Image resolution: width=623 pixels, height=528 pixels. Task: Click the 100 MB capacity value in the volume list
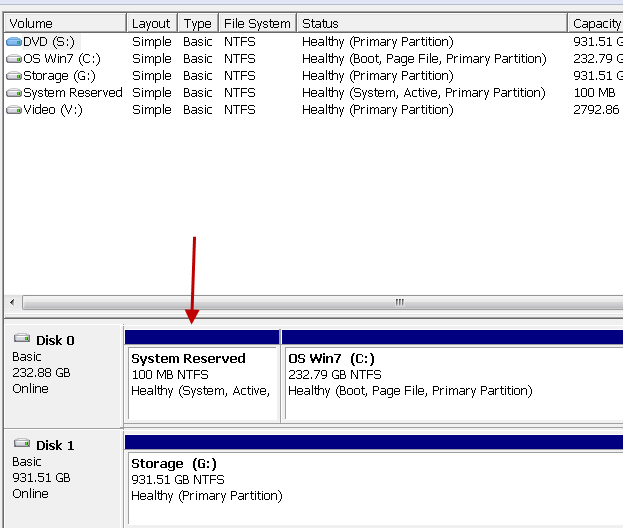click(594, 93)
